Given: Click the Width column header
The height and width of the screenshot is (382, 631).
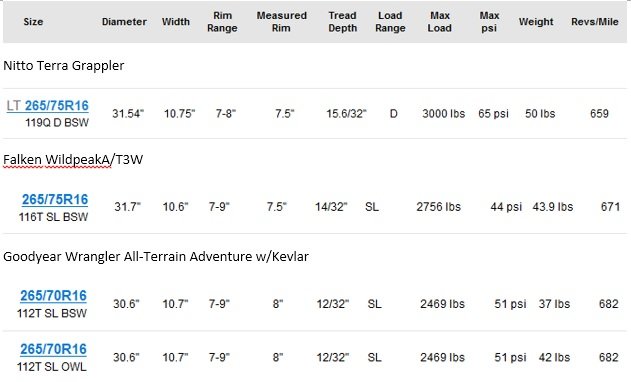Looking at the screenshot, I should tap(175, 22).
